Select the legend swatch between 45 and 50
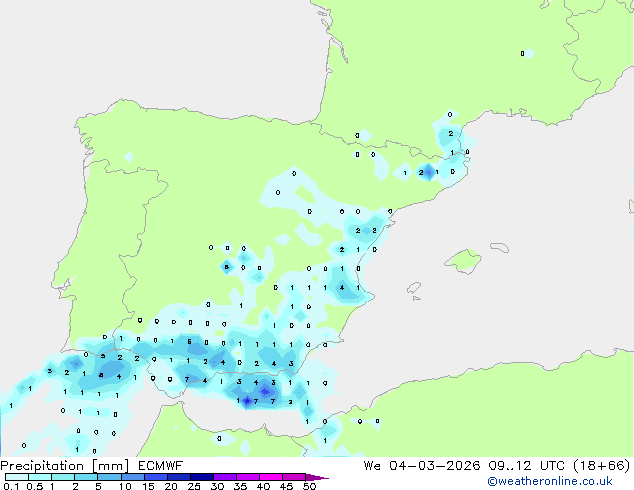This screenshot has width=634, height=490. coord(294,477)
